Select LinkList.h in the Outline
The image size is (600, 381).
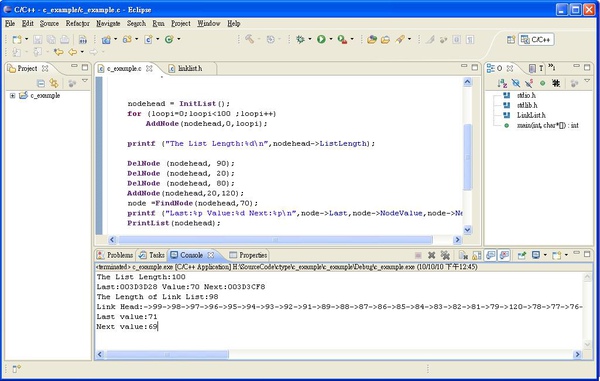click(x=531, y=116)
